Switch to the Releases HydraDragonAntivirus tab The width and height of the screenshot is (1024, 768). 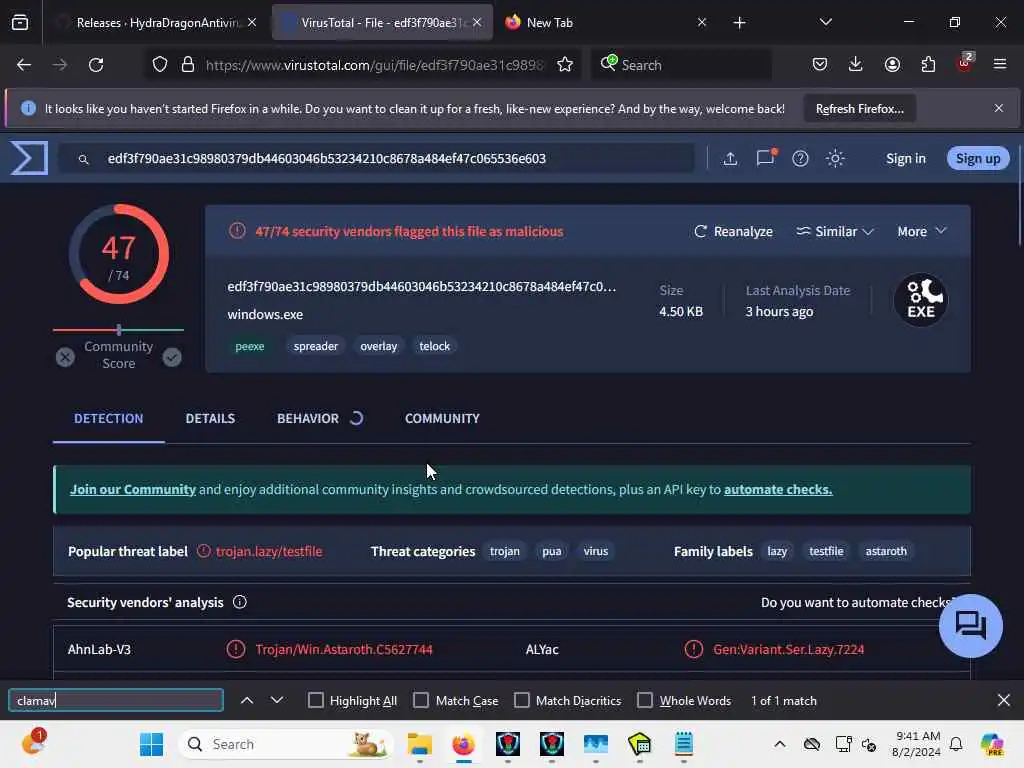click(x=155, y=23)
